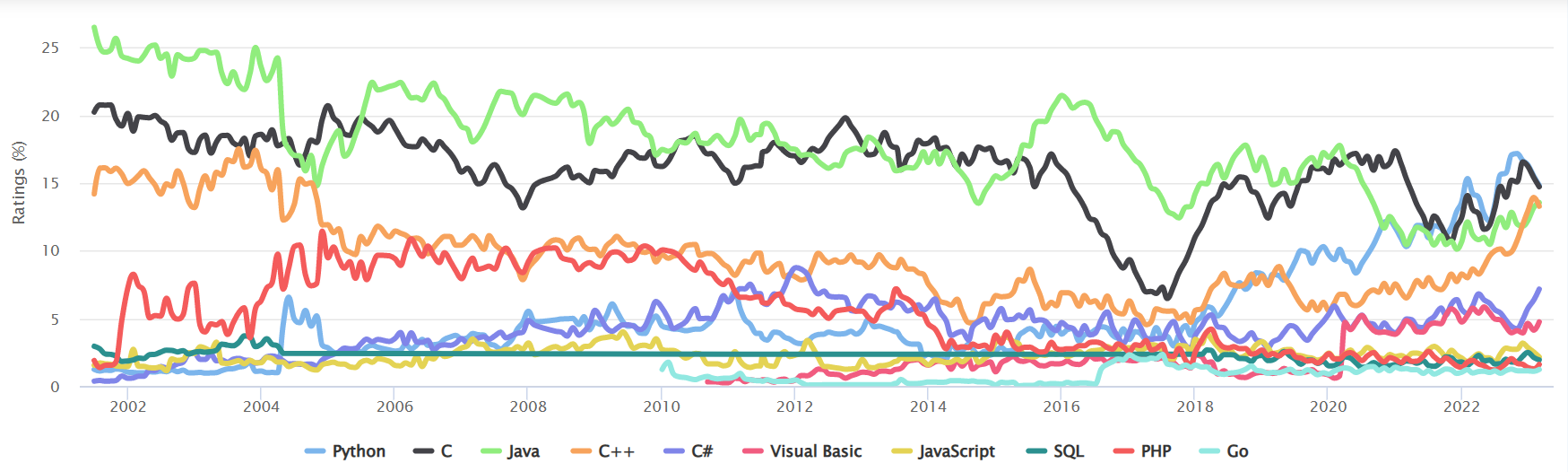The width and height of the screenshot is (1568, 472).
Task: Click the teal SQL legend marker
Action: (1036, 450)
